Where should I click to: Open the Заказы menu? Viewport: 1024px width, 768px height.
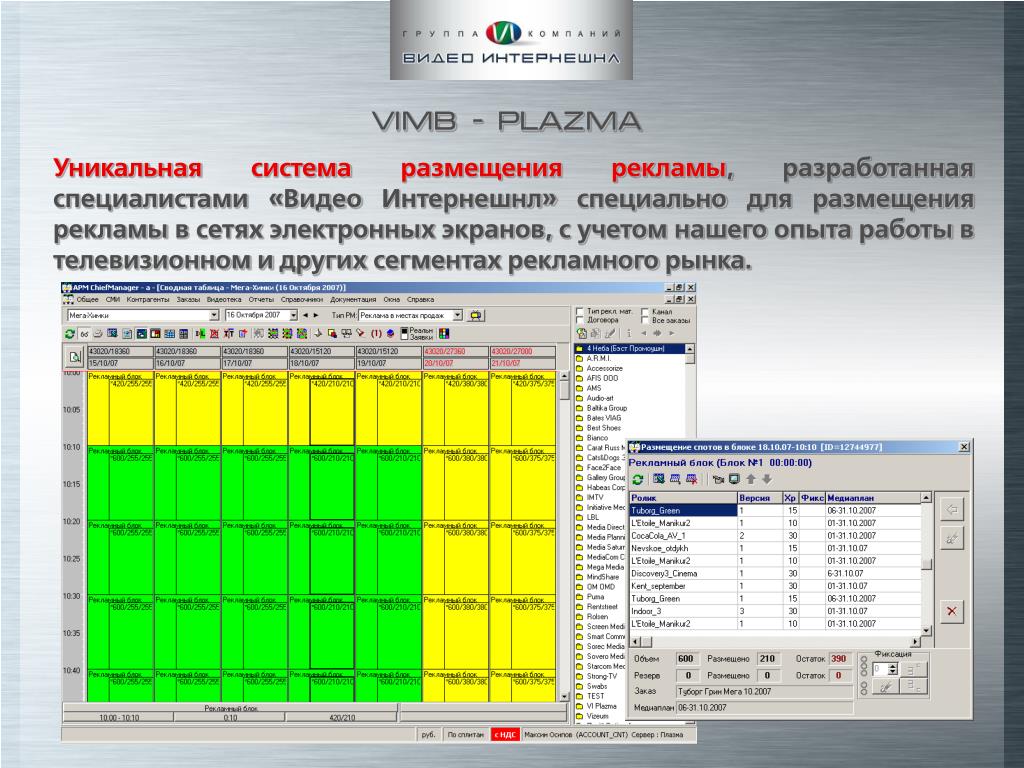point(188,300)
